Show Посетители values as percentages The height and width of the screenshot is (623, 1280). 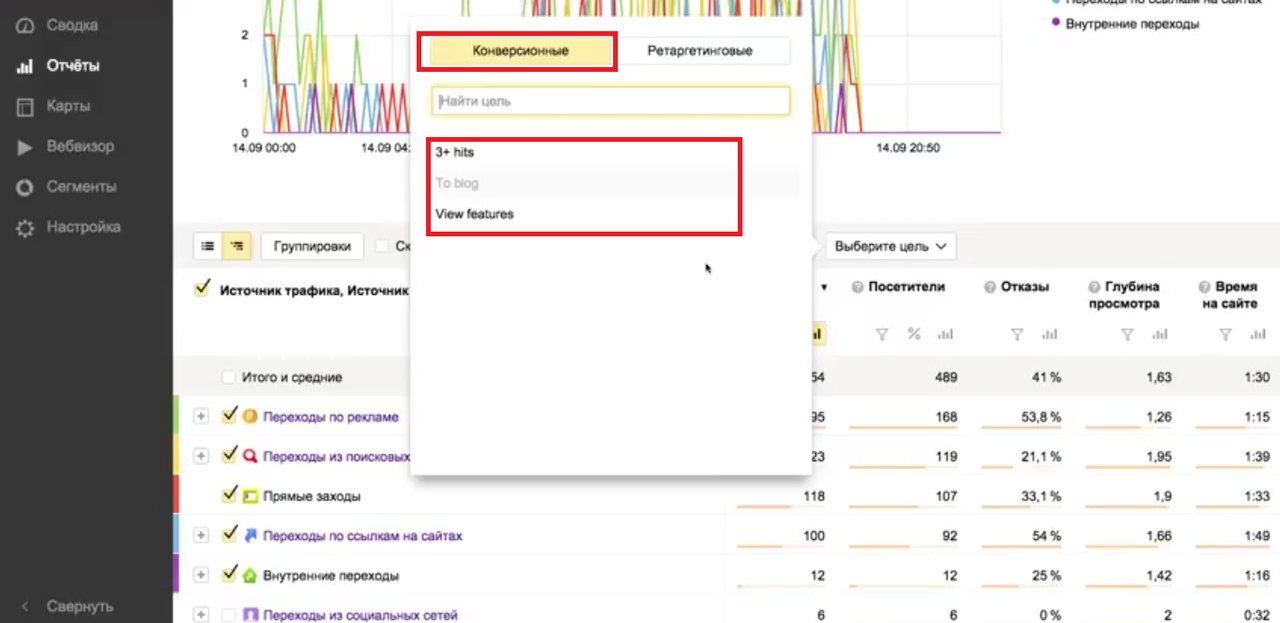(913, 335)
